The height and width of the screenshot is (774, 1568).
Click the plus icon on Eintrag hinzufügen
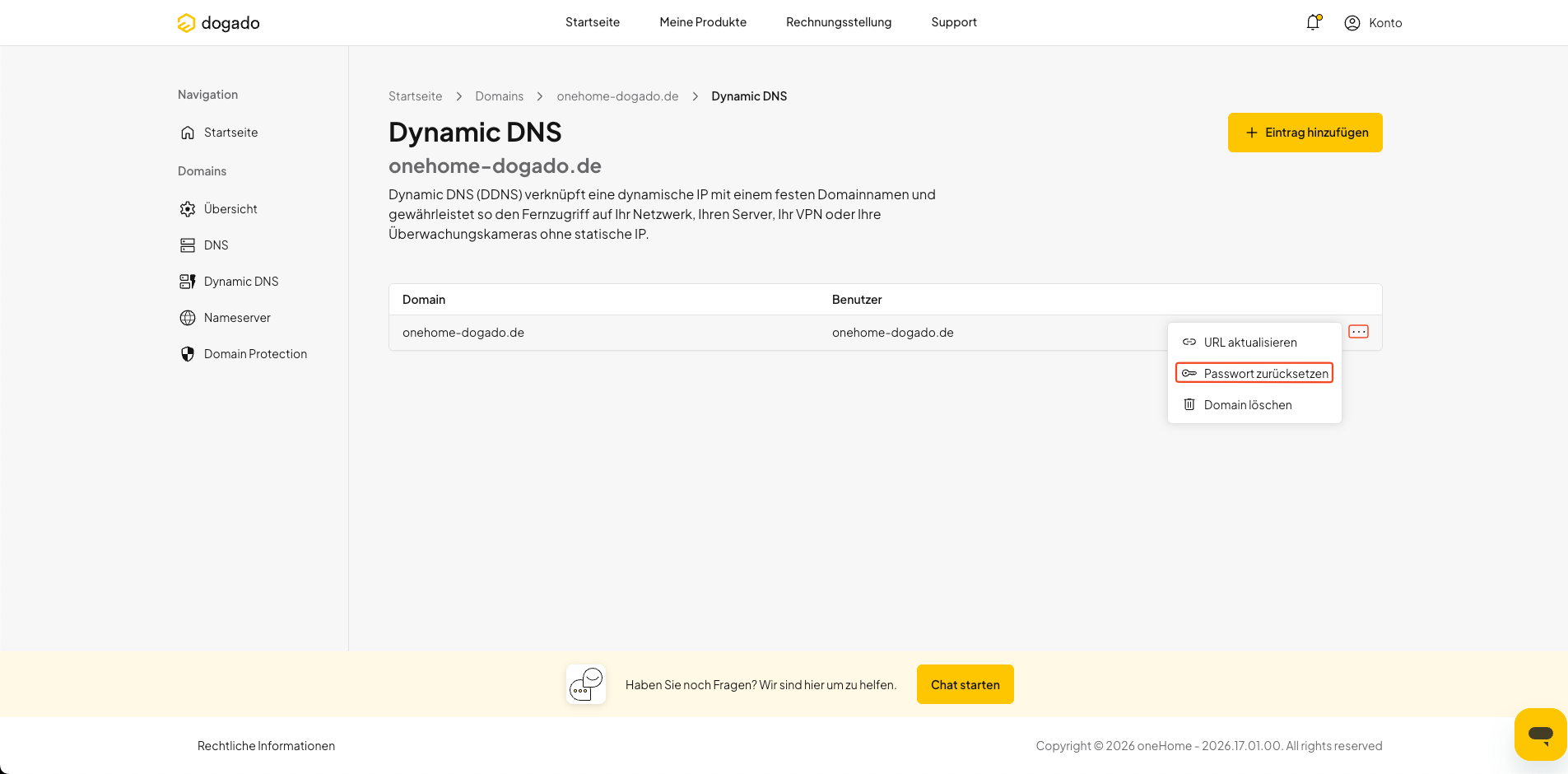point(1252,133)
